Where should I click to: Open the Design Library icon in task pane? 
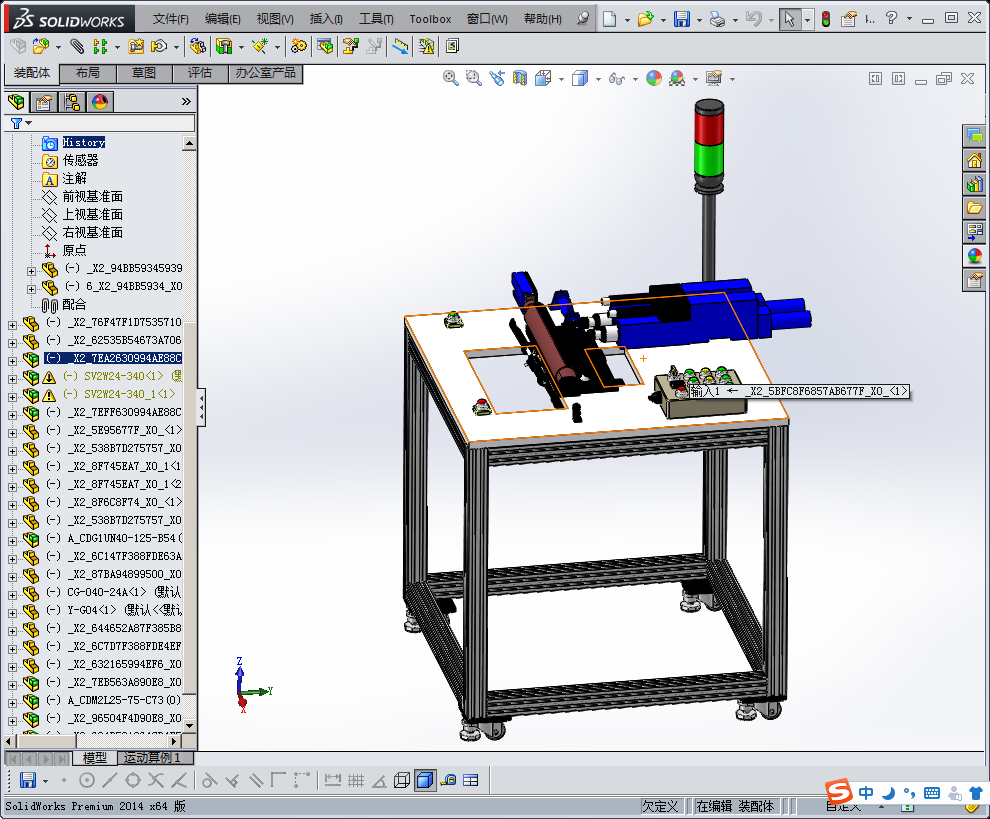tap(975, 184)
